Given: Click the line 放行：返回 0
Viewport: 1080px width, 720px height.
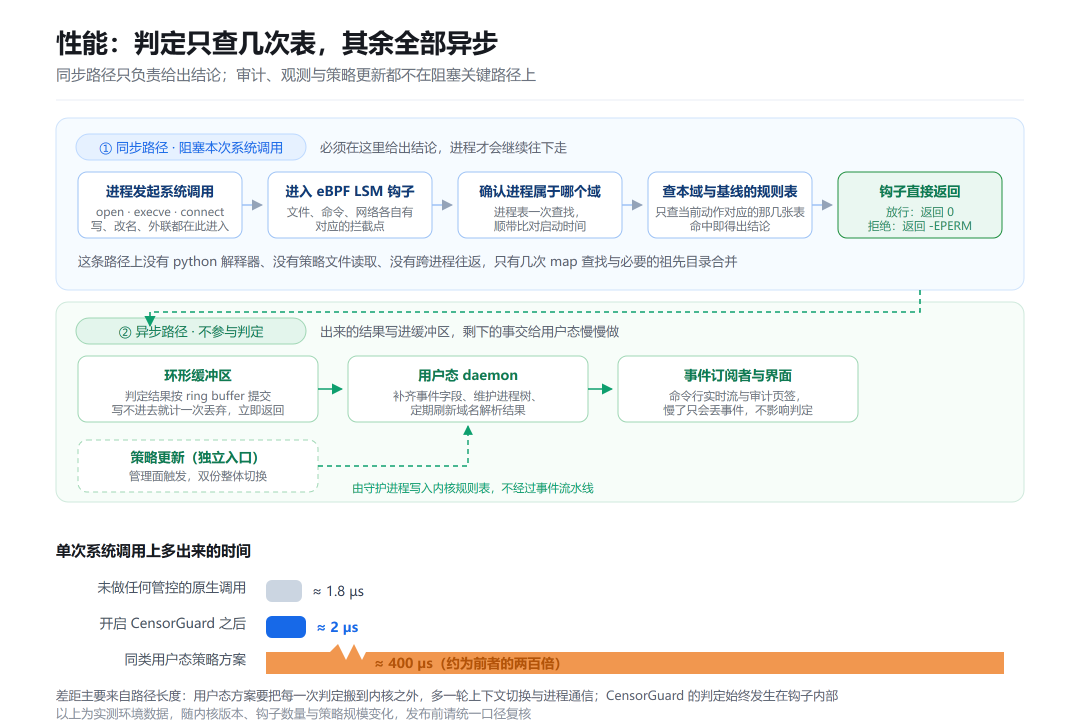Looking at the screenshot, I should point(920,212).
